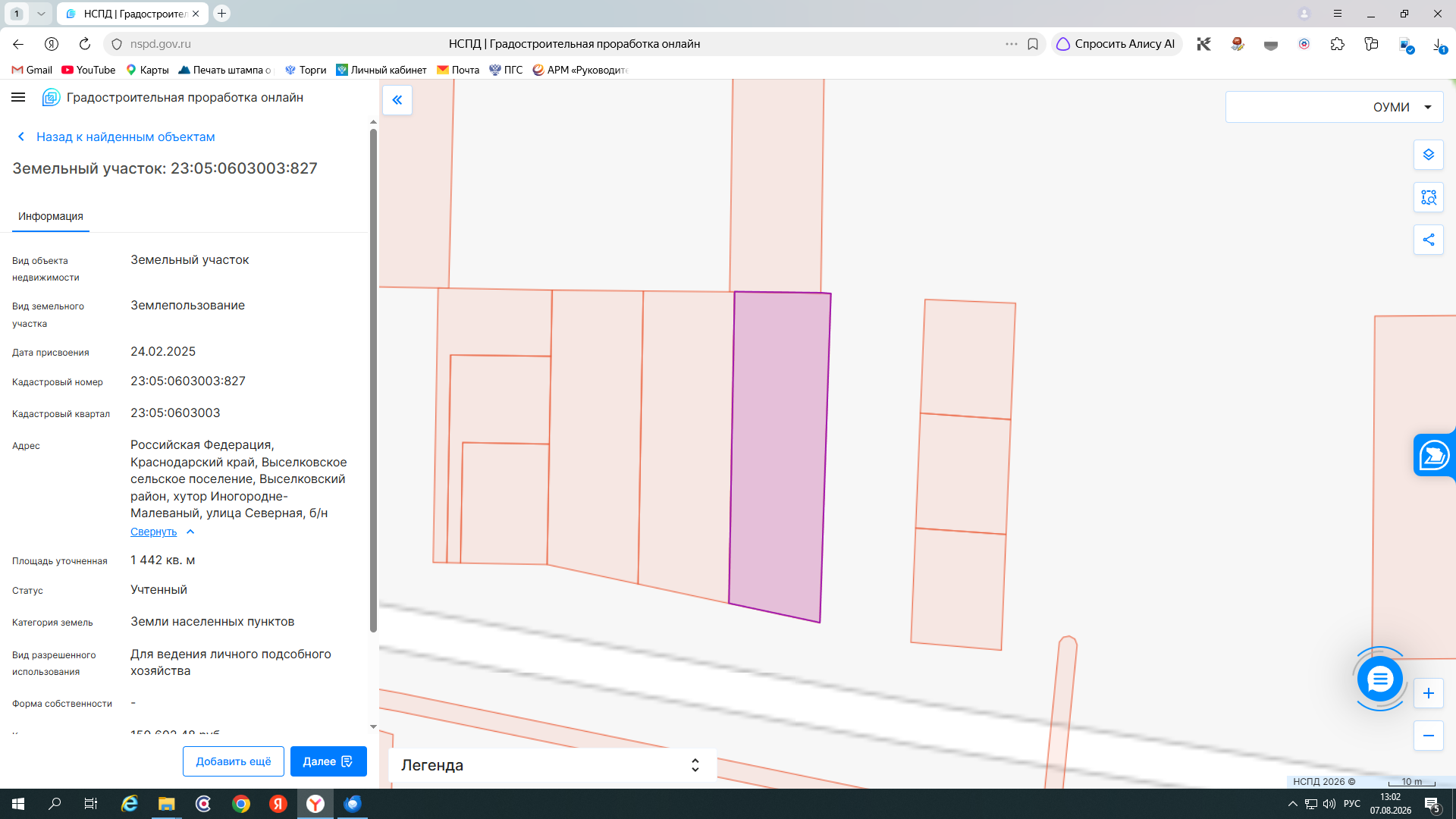Click the Далее button

click(328, 761)
